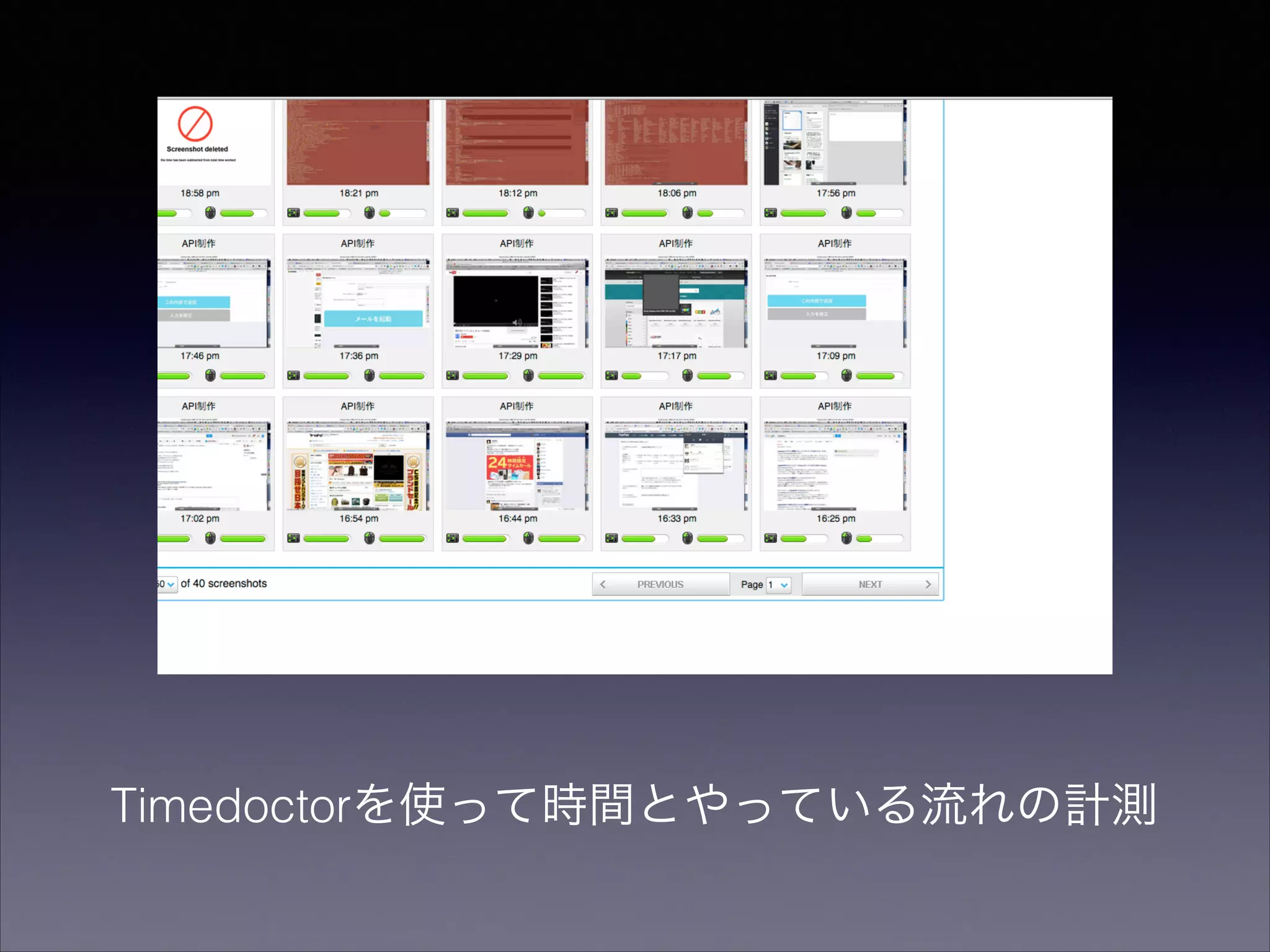Click mouse activity icon under 18:58 pm
This screenshot has width=1270, height=952.
click(x=210, y=213)
